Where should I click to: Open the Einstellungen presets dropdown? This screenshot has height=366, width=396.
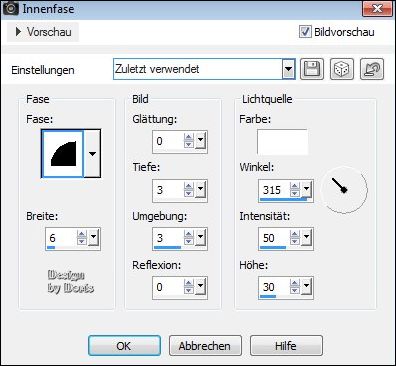pos(288,69)
